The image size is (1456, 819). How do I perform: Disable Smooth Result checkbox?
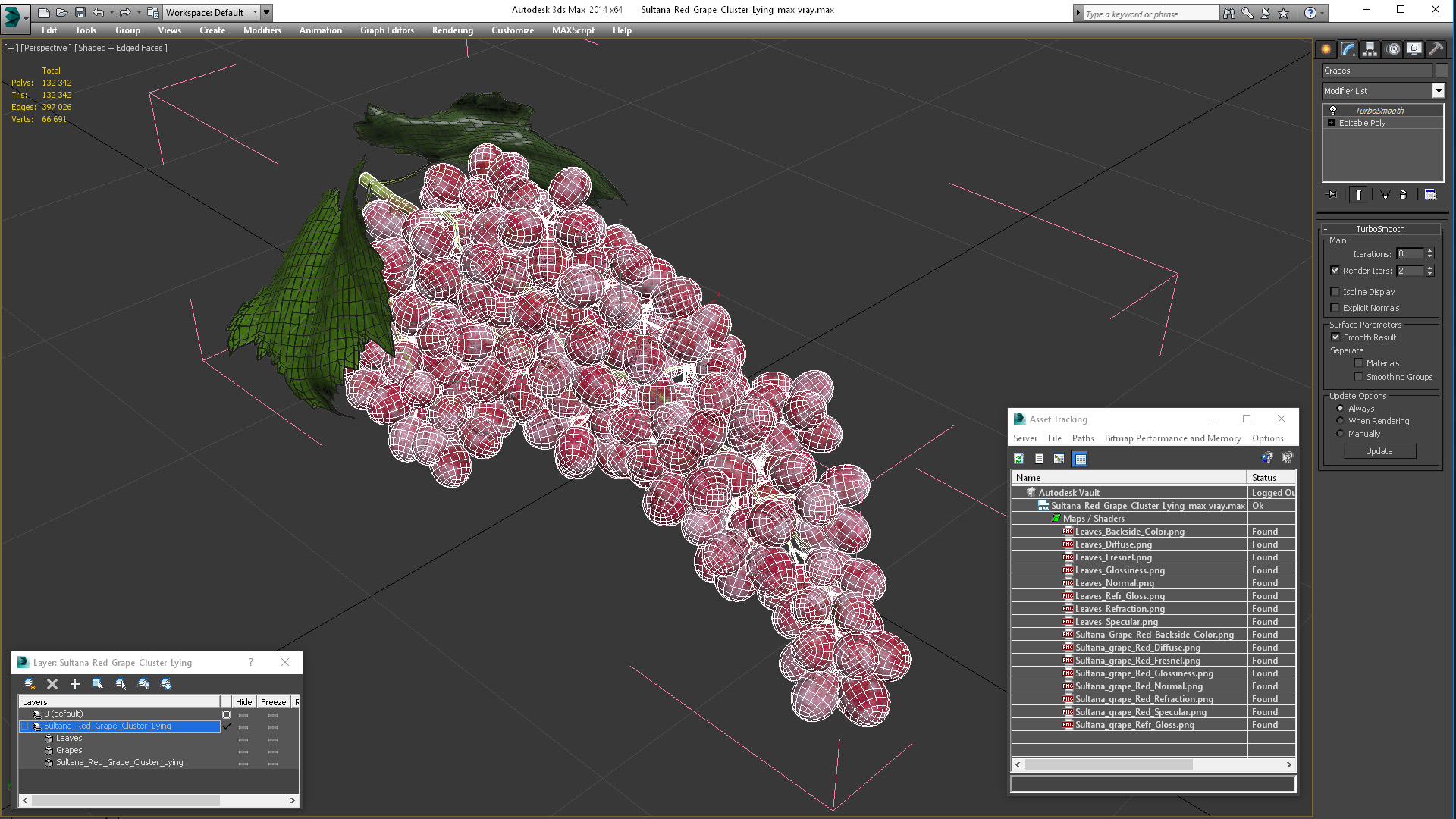(1335, 337)
